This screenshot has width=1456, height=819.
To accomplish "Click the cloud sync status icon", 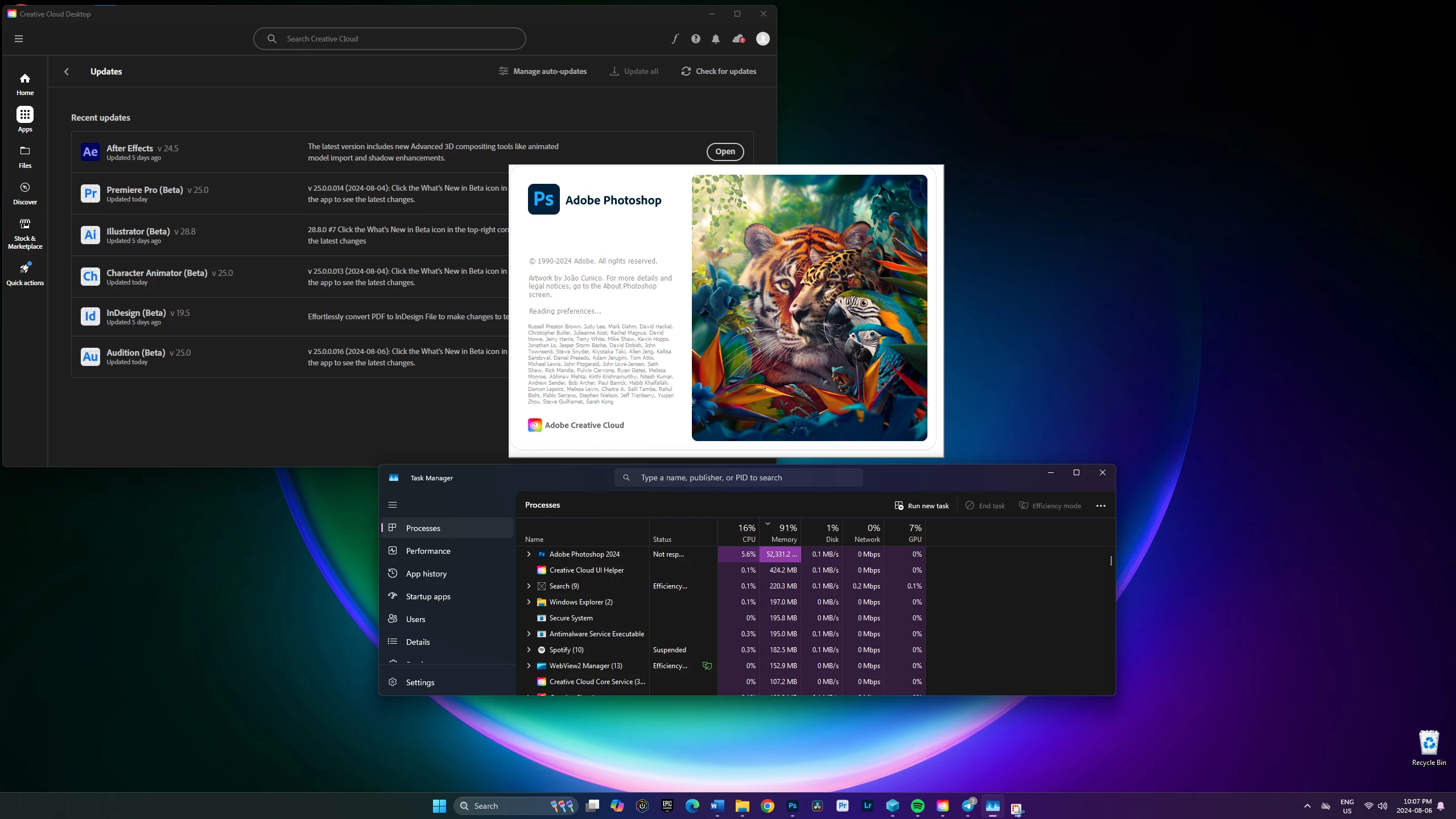I will (x=738, y=39).
